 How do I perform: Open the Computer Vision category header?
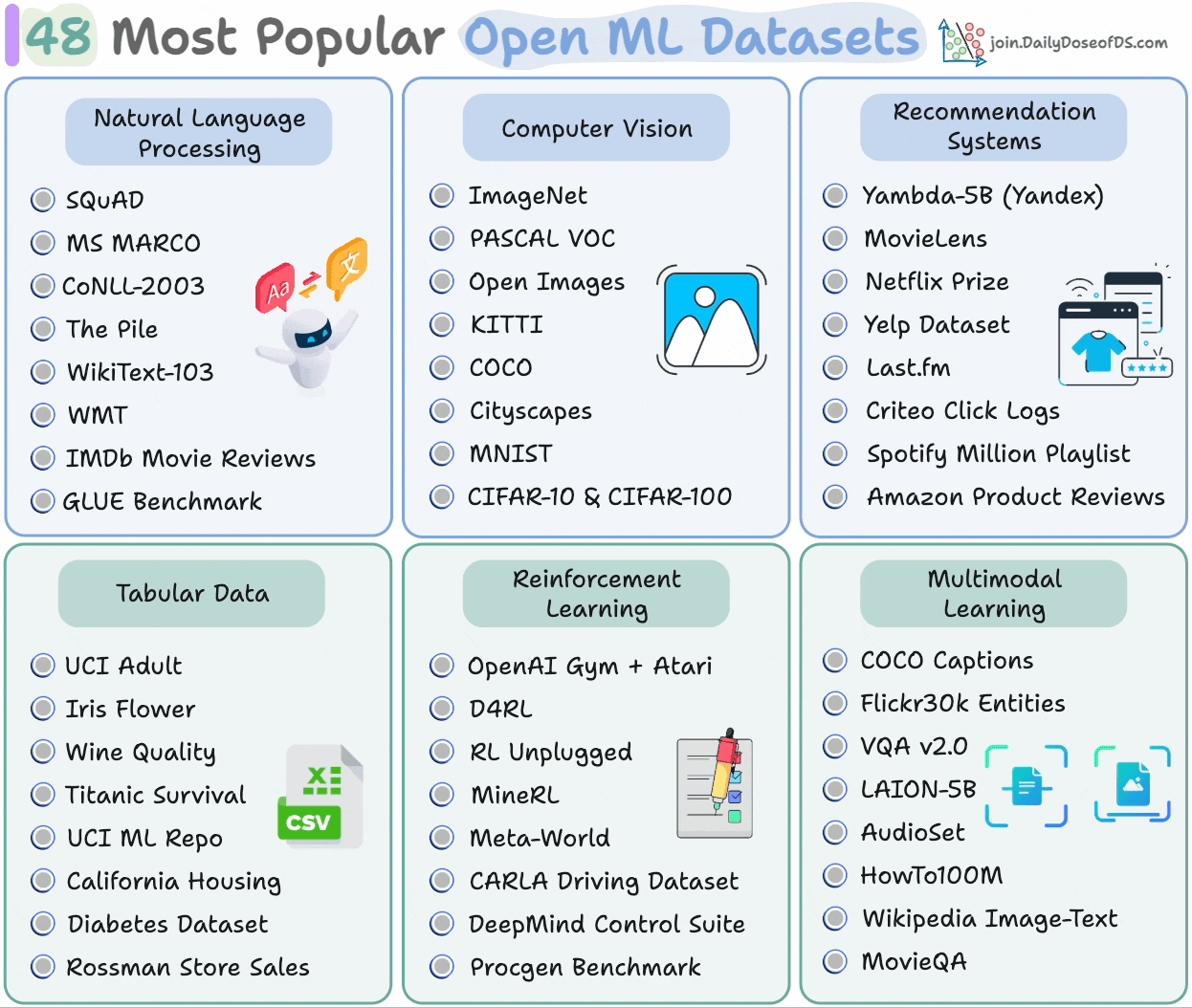(596, 128)
